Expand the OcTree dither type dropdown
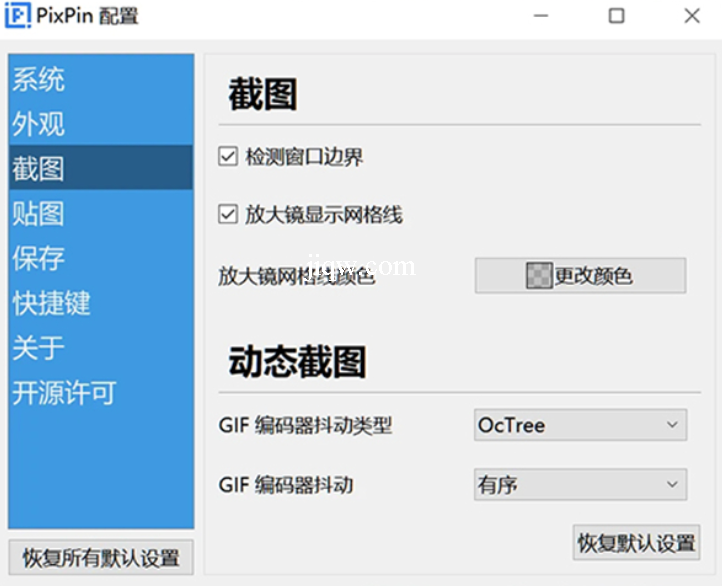722x586 pixels. 580,425
